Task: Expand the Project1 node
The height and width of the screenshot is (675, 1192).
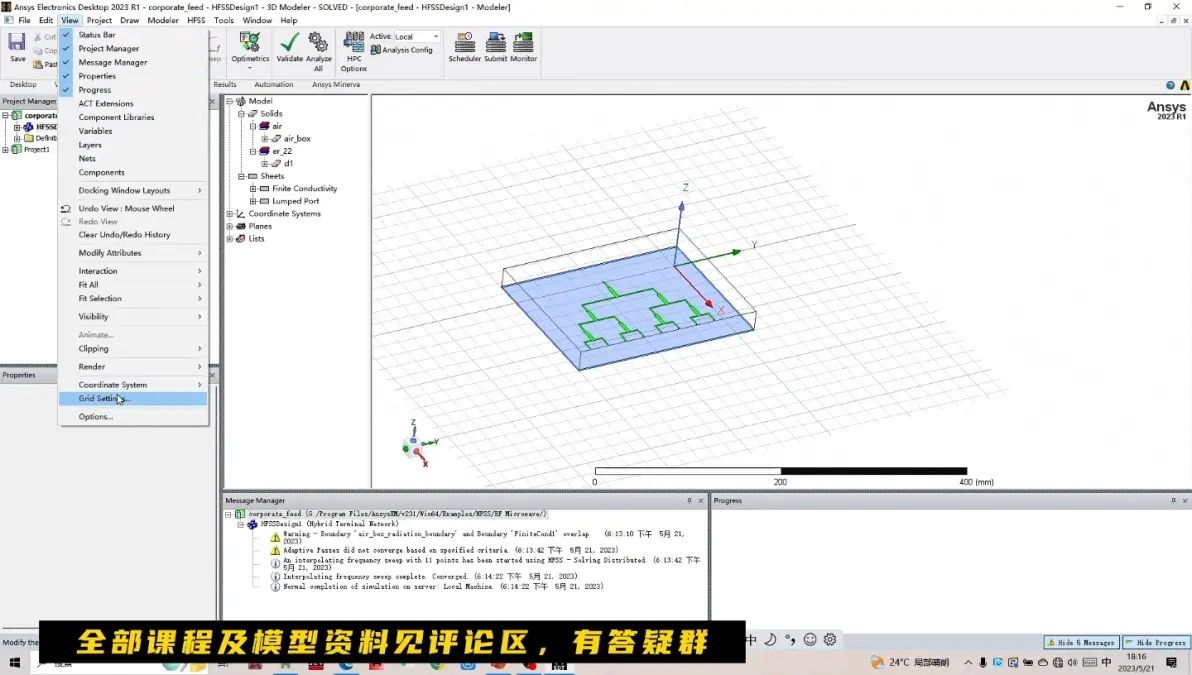Action: click(5, 150)
